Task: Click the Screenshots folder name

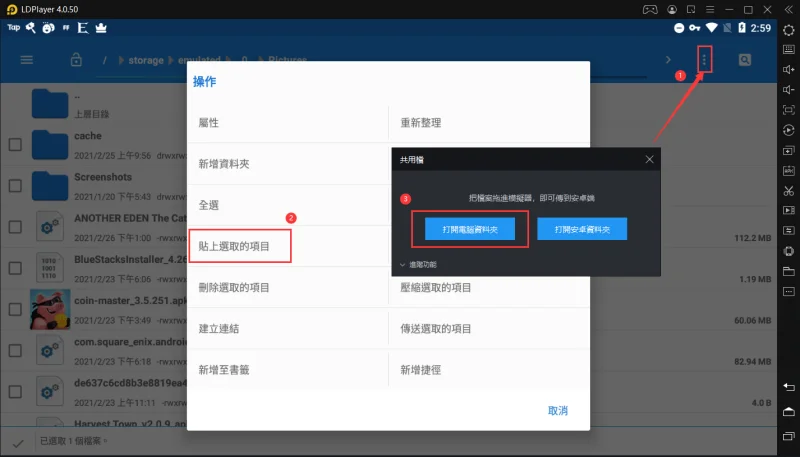Action: [x=103, y=177]
